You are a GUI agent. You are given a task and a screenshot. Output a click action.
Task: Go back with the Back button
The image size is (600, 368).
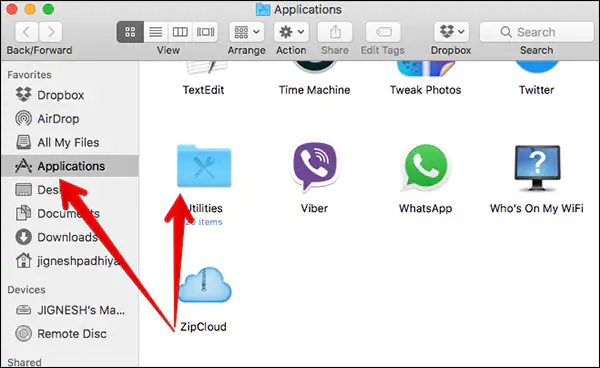click(x=26, y=32)
